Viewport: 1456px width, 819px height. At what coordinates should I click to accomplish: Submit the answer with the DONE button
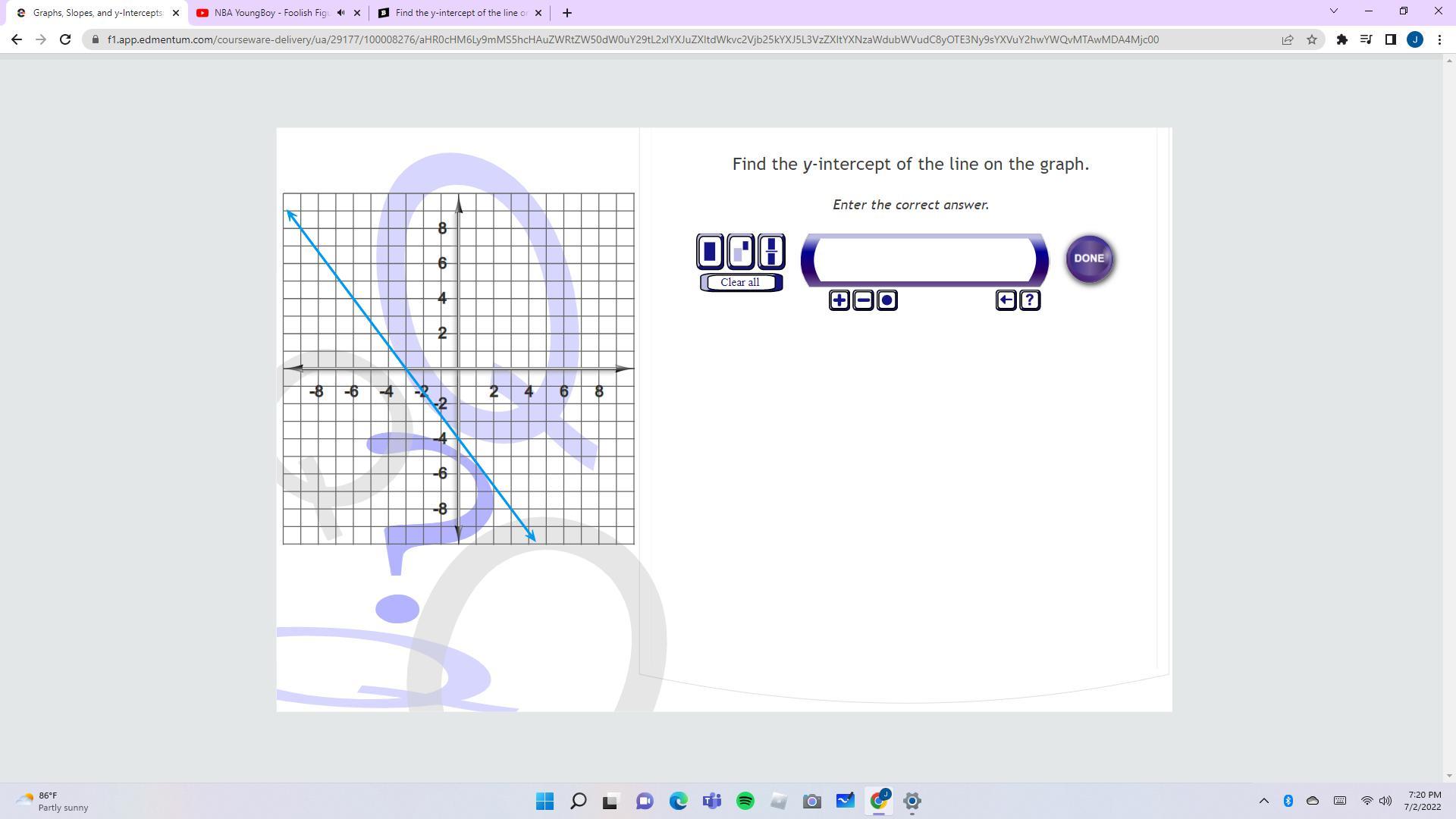coord(1089,259)
